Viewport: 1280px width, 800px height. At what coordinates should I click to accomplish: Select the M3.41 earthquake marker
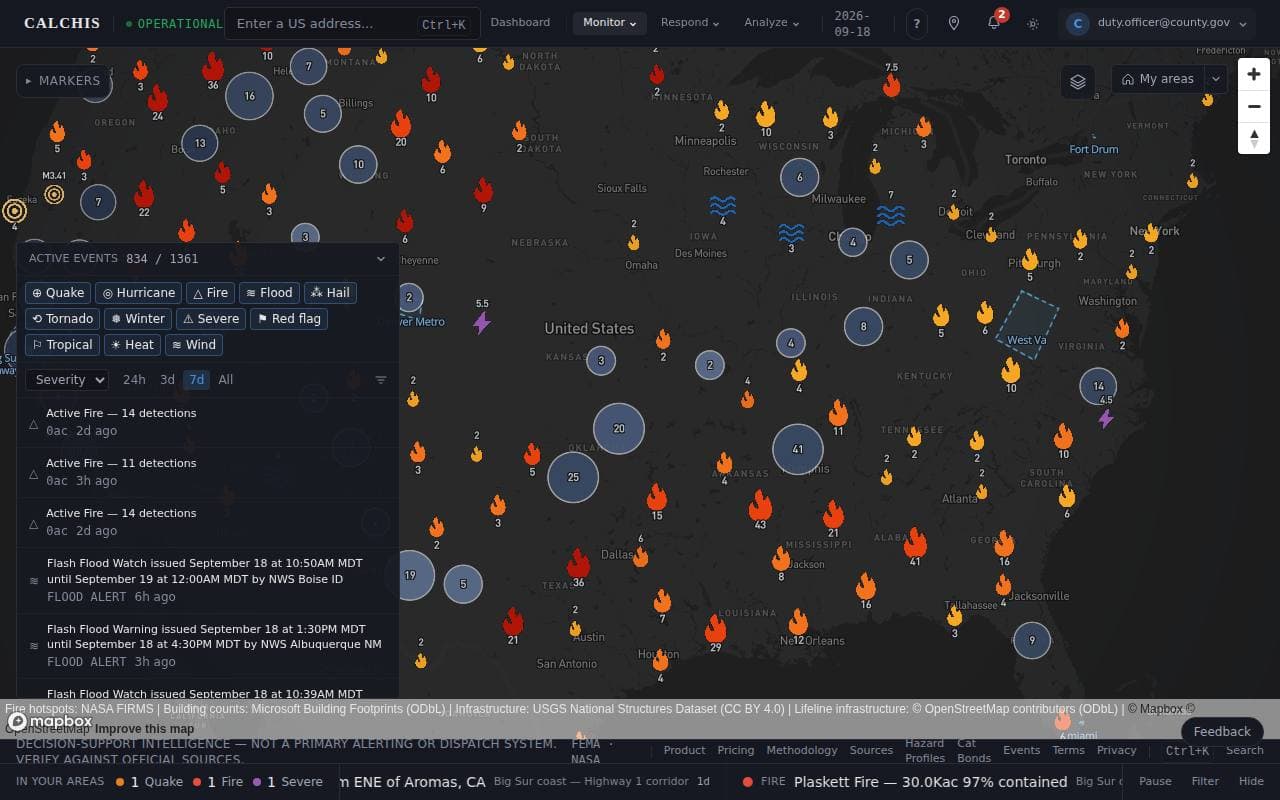coord(54,194)
